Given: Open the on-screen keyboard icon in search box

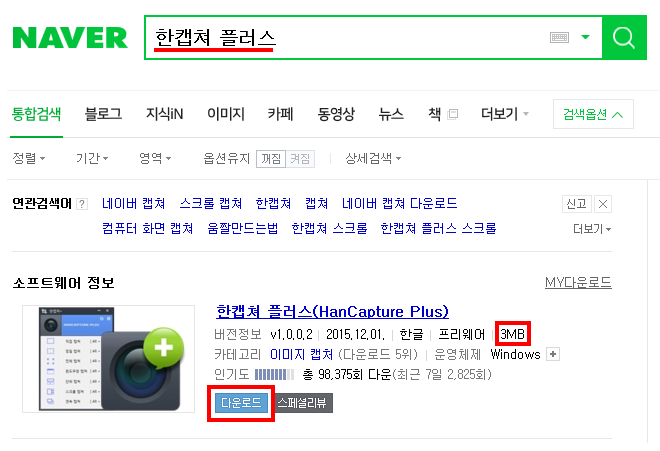Looking at the screenshot, I should [559, 37].
